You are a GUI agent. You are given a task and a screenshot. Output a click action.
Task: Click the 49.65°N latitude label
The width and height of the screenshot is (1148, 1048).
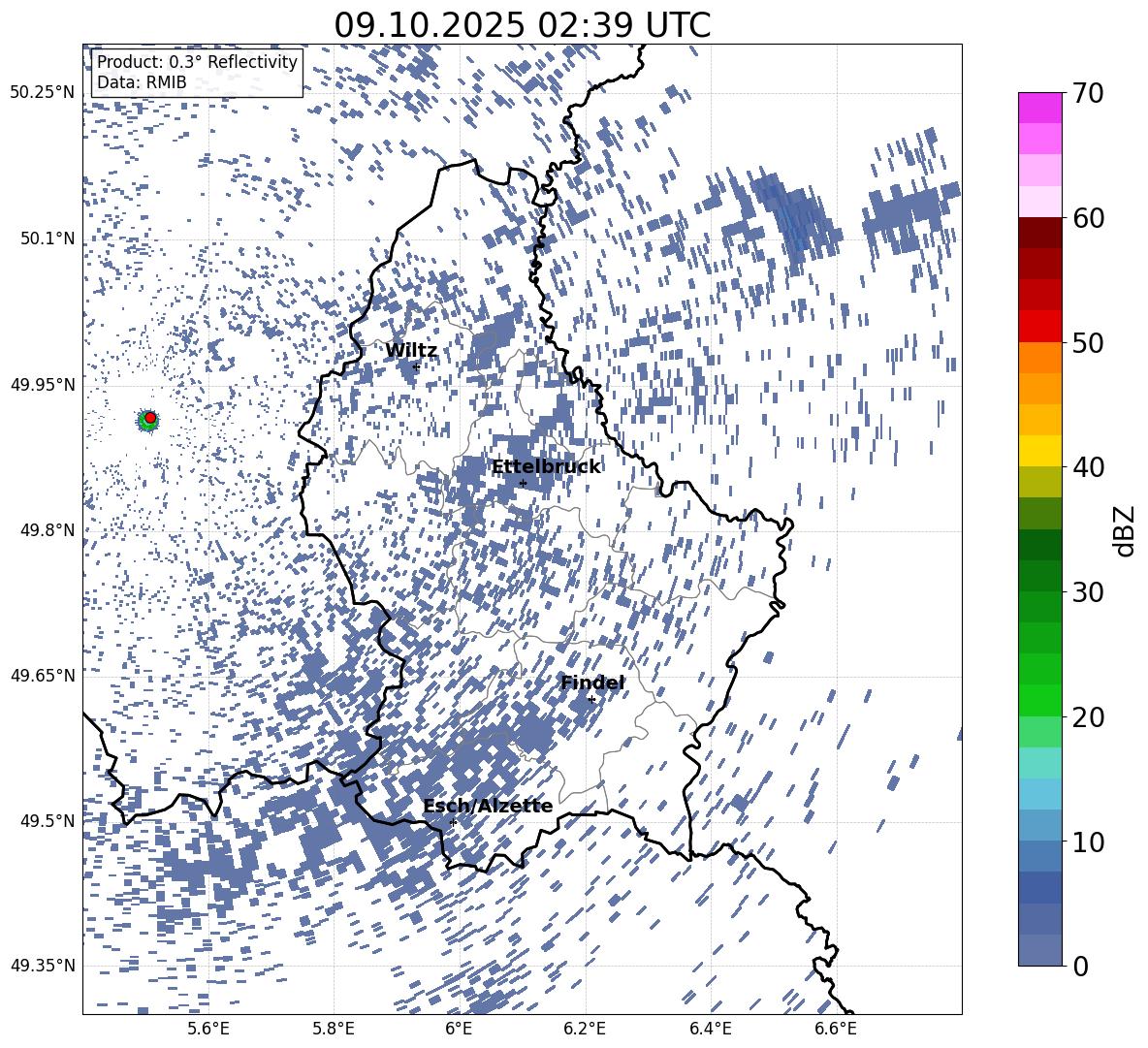point(44,675)
